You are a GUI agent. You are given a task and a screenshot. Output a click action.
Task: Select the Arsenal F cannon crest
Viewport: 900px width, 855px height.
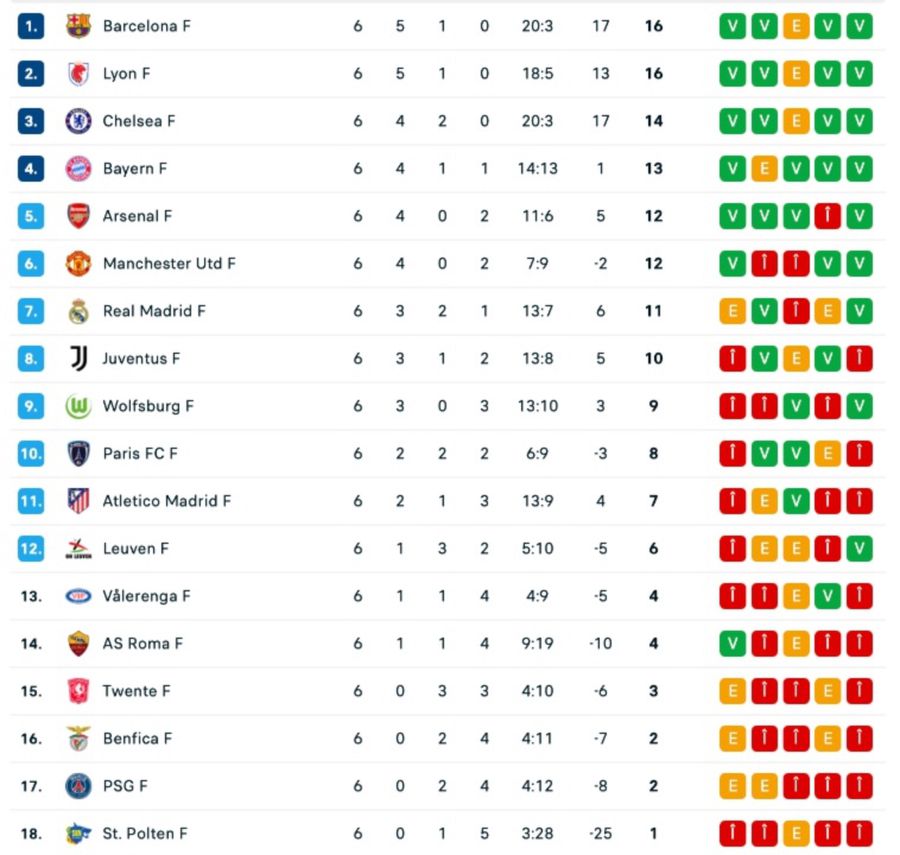click(78, 216)
